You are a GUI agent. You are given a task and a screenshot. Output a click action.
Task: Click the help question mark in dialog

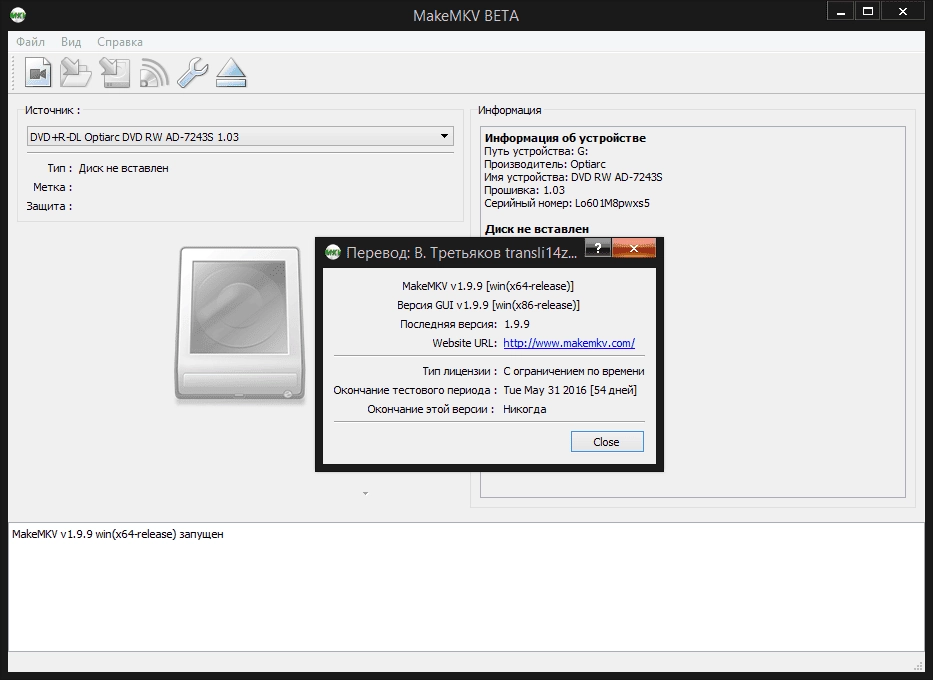598,248
